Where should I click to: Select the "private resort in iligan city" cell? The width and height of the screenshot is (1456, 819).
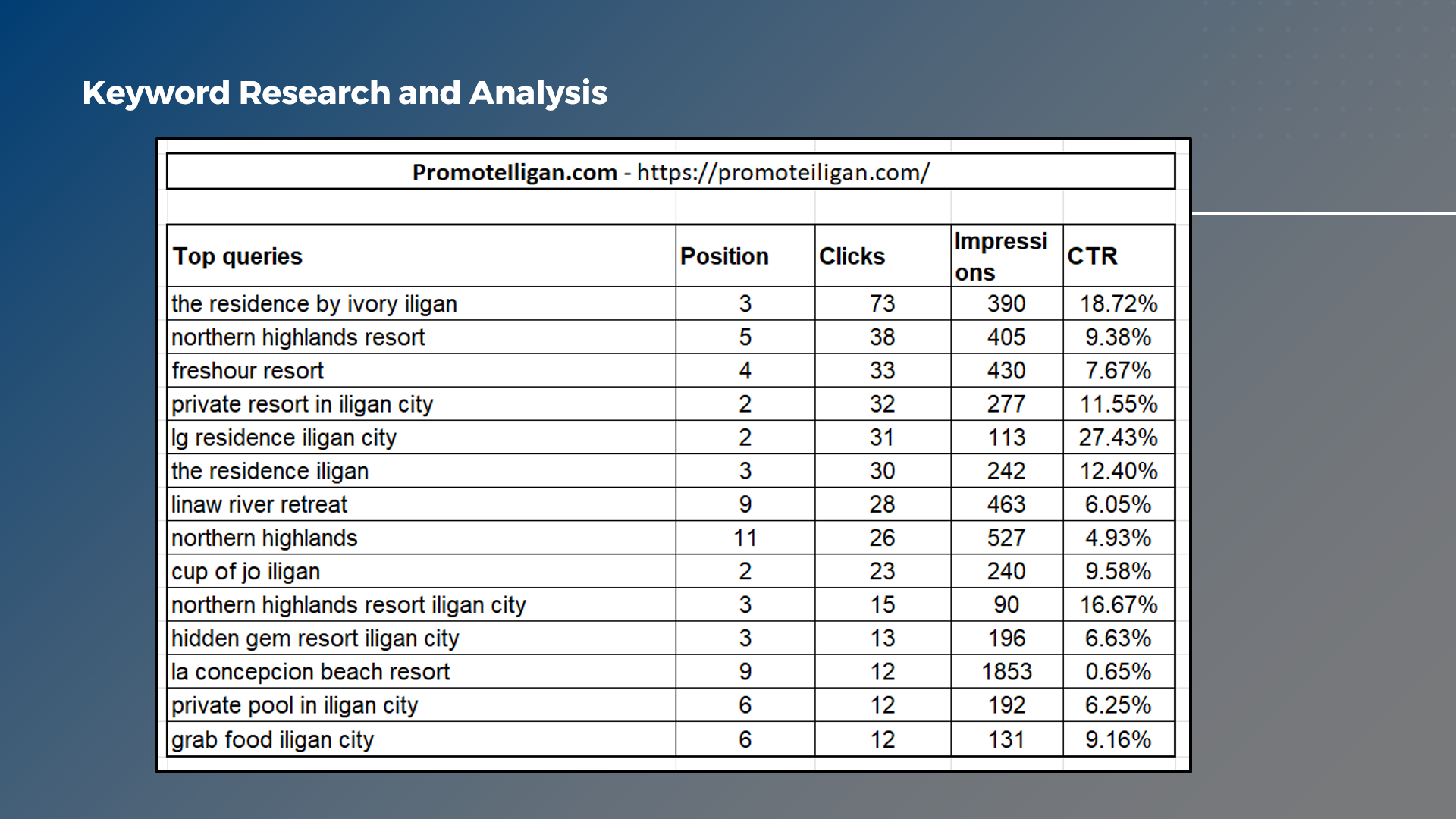coord(302,404)
